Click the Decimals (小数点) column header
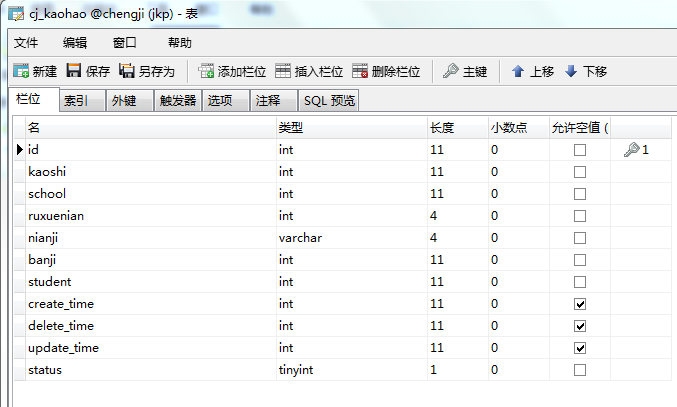 (x=519, y=128)
